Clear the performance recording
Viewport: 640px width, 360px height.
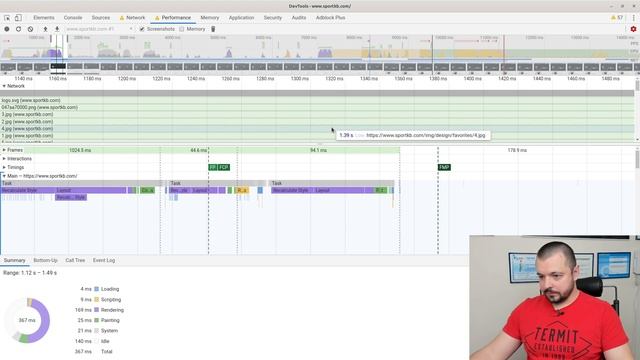[30, 29]
